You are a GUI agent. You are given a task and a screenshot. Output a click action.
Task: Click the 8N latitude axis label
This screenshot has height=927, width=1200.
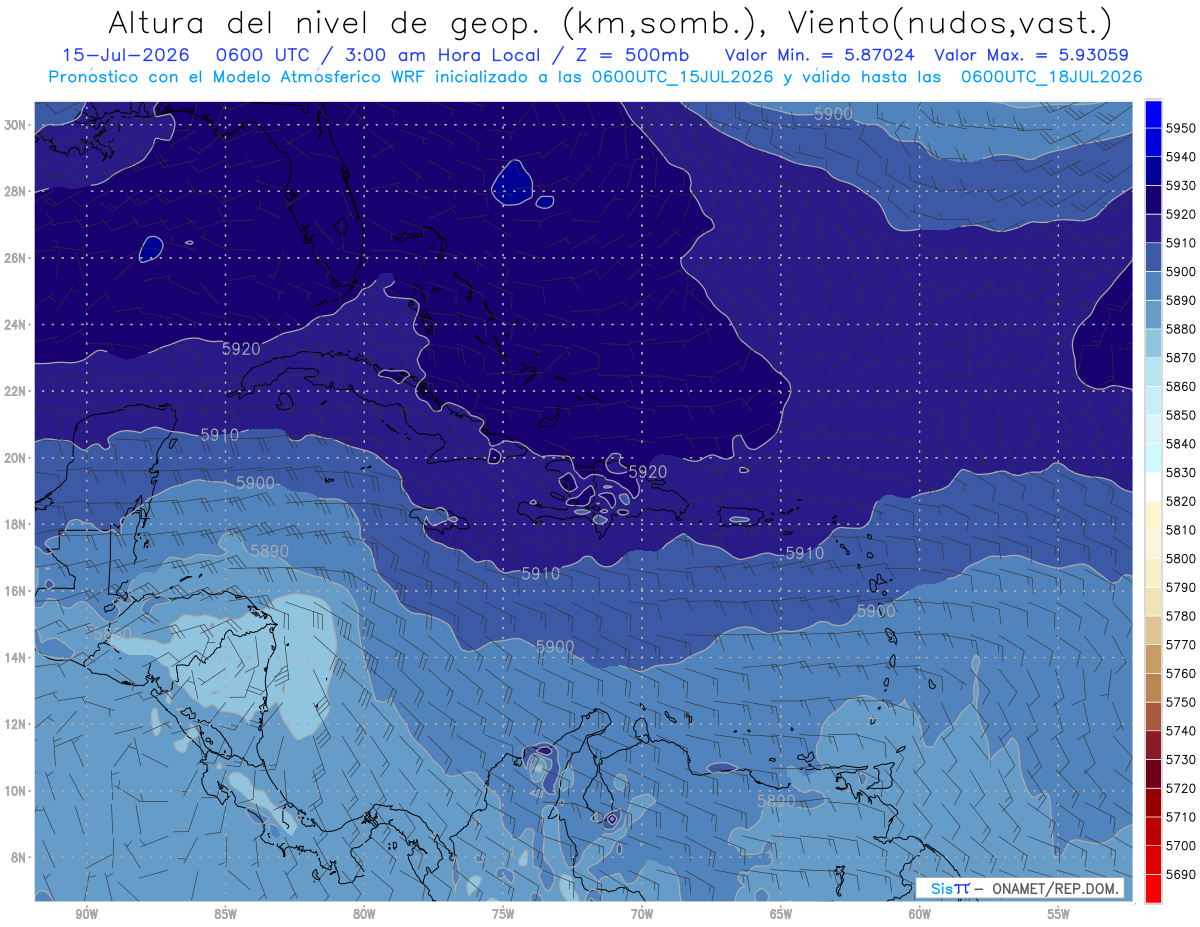(x=20, y=857)
